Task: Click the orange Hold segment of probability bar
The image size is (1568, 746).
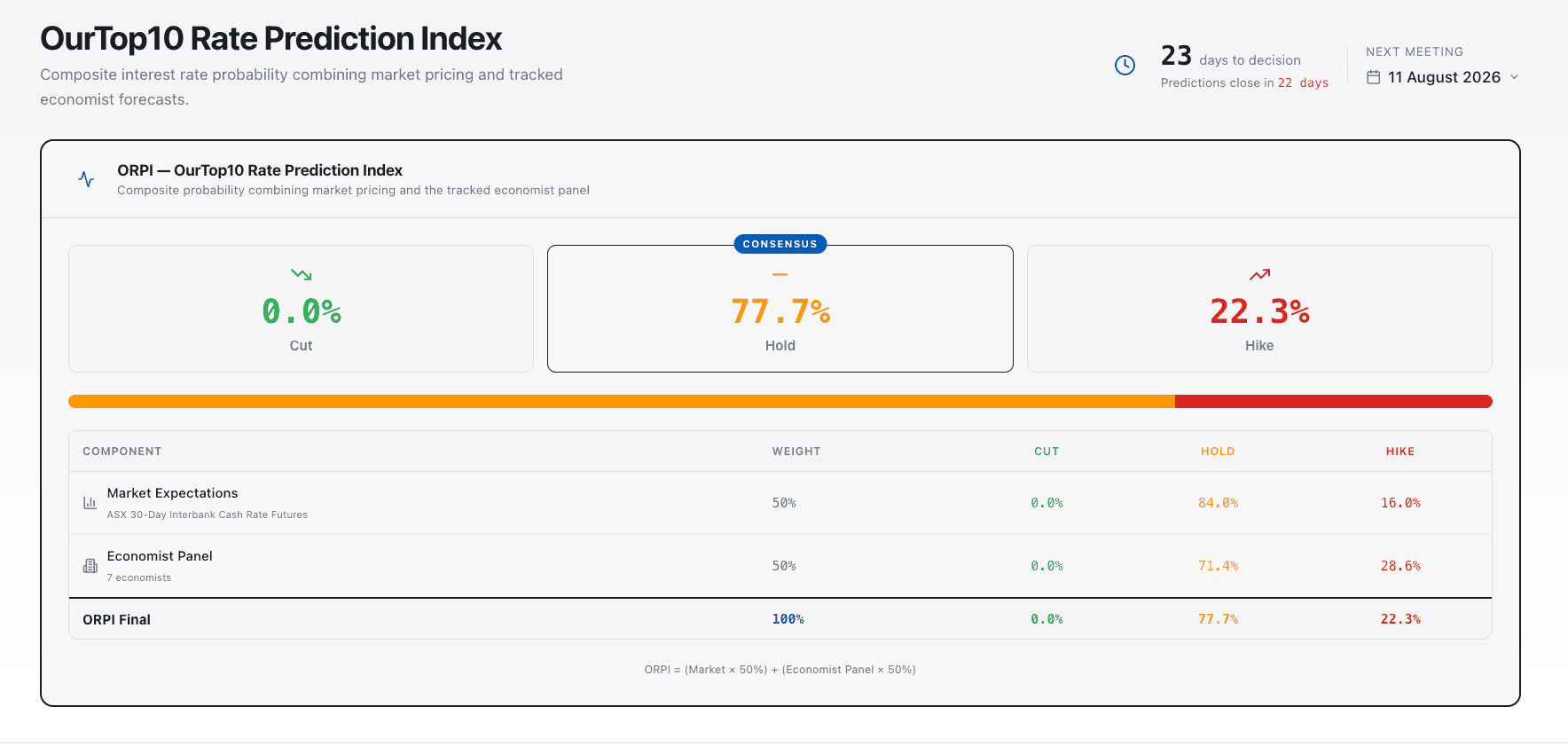Action: pos(622,401)
